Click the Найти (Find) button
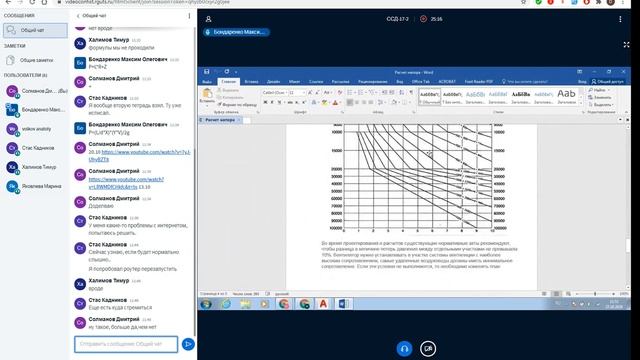The width and height of the screenshot is (640, 360). [x=600, y=90]
